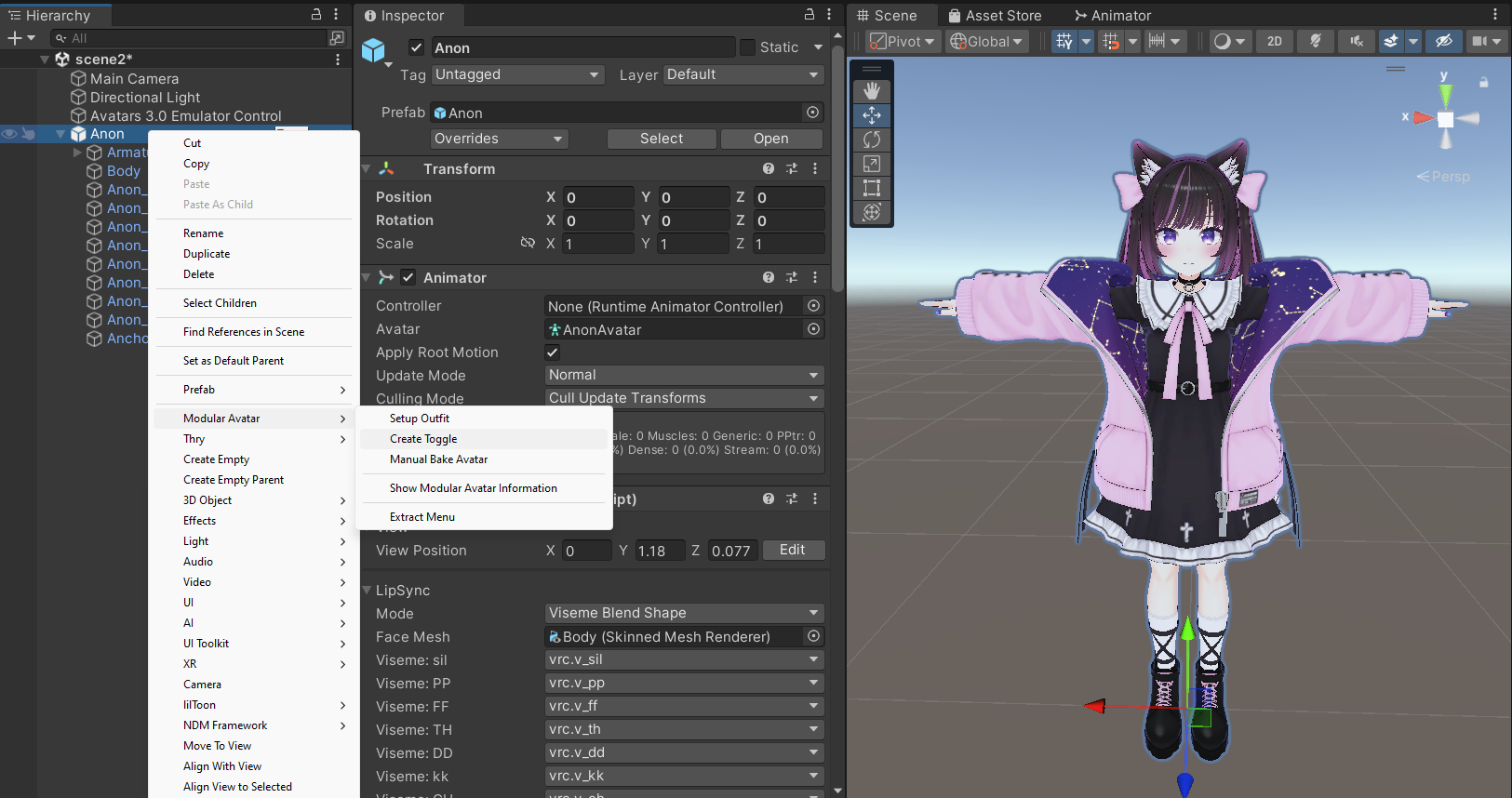1512x798 pixels.
Task: Toggle the grid visibility icon in Scene toolbar
Action: pos(1064,41)
